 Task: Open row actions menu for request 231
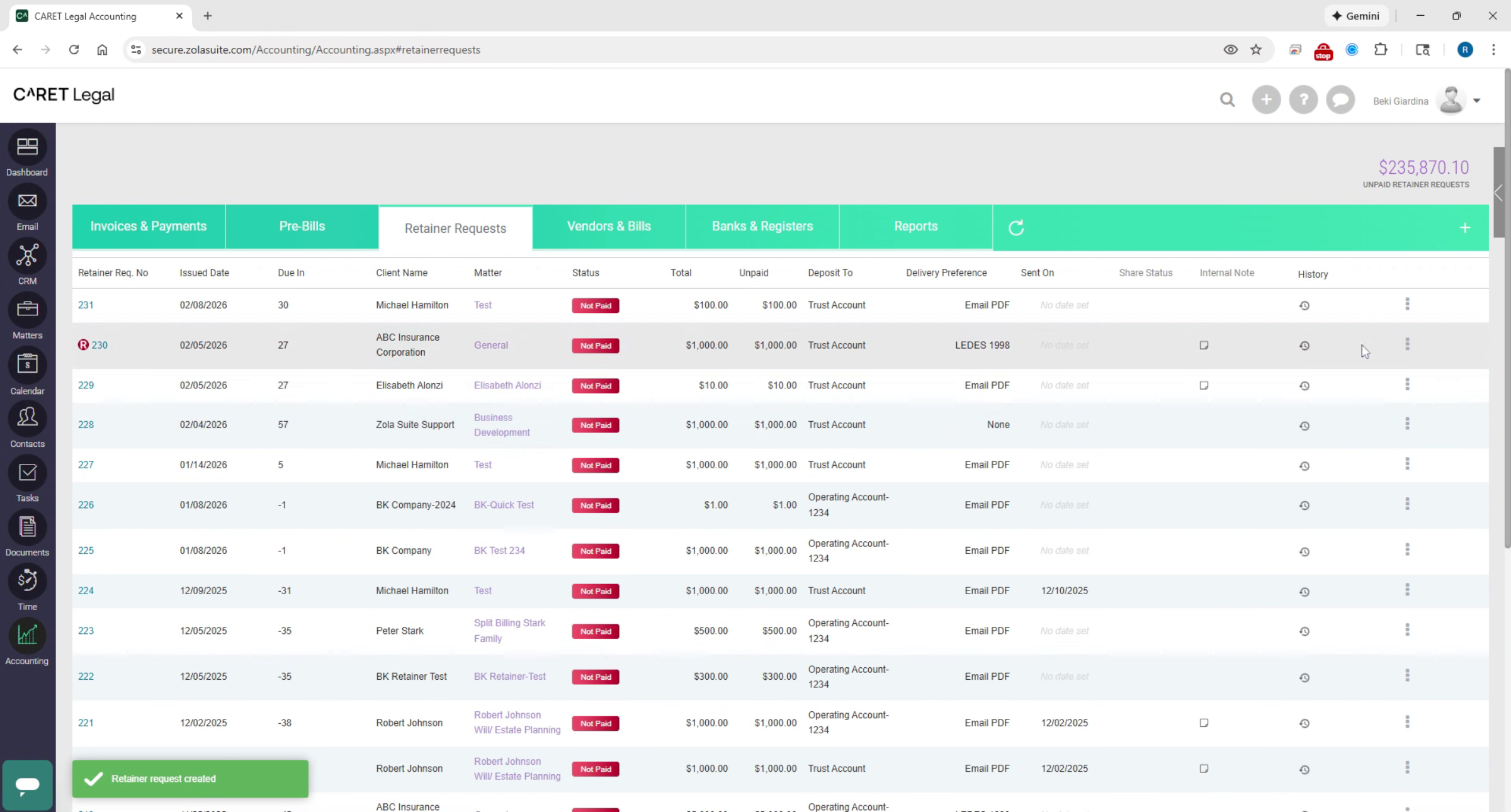click(x=1407, y=305)
